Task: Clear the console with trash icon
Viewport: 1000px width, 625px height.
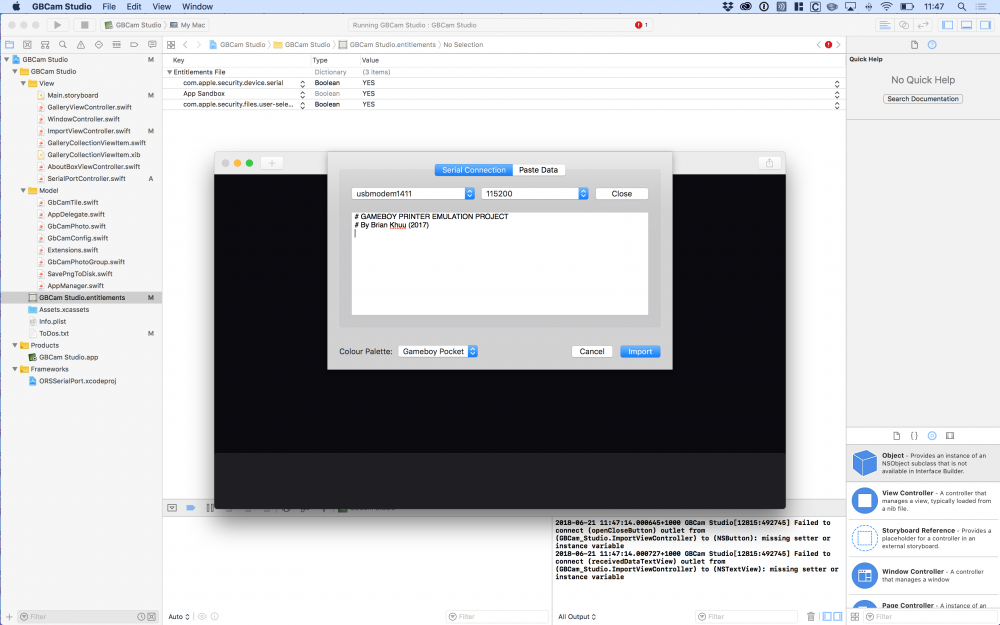Action: [x=811, y=617]
